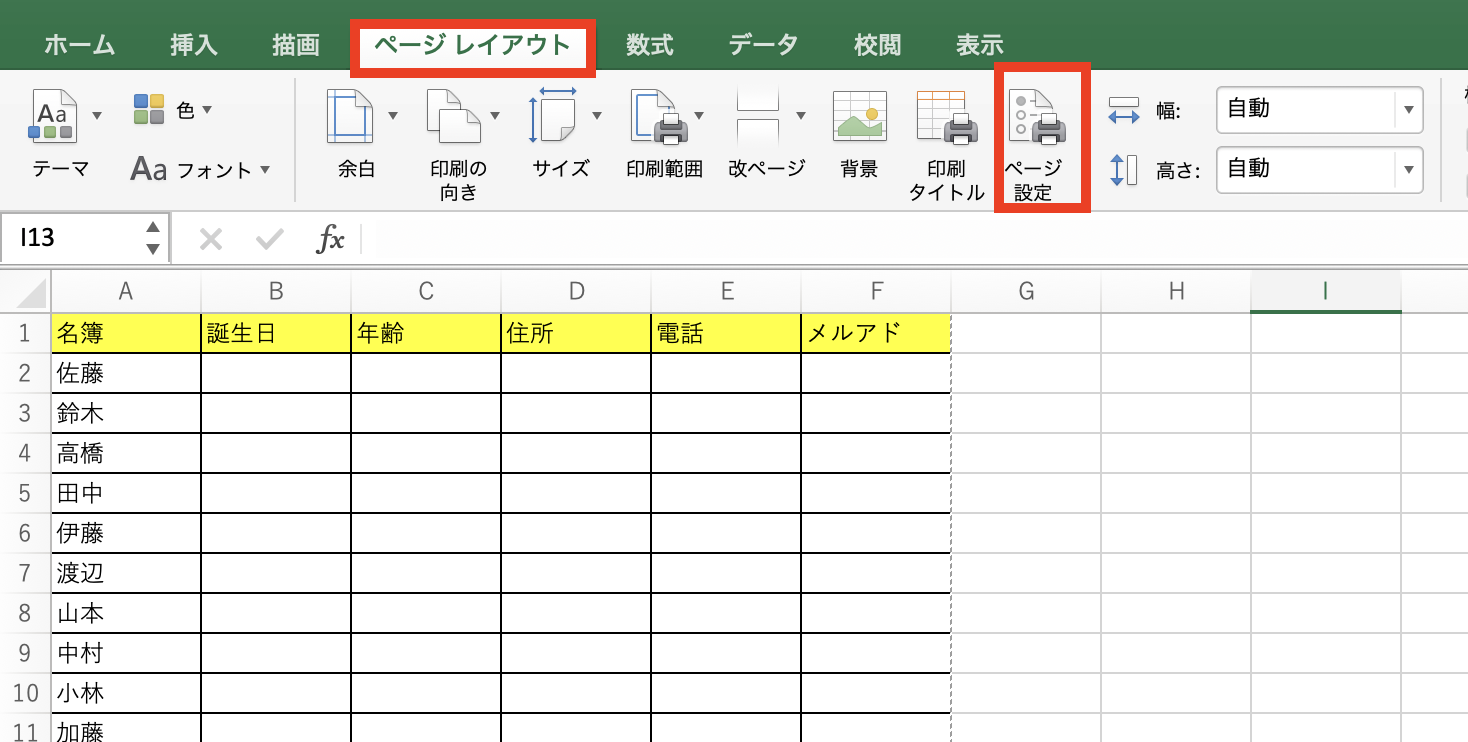Click the name box up stepper arrow
This screenshot has width=1468, height=742.
152,229
